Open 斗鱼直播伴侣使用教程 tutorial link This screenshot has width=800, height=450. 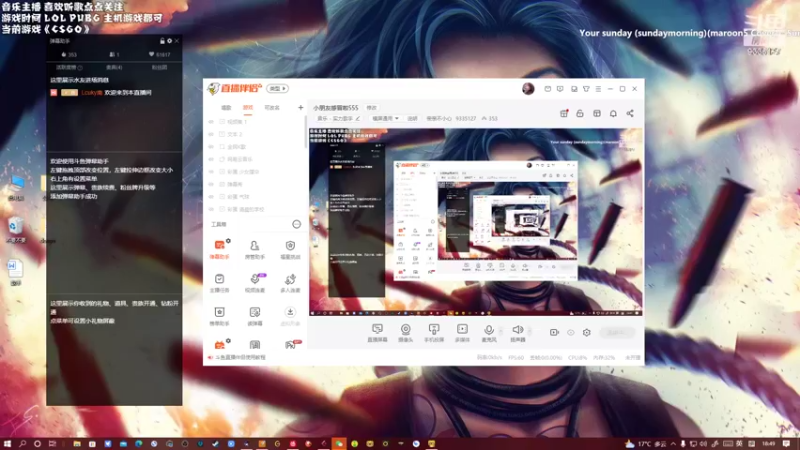tap(240, 358)
